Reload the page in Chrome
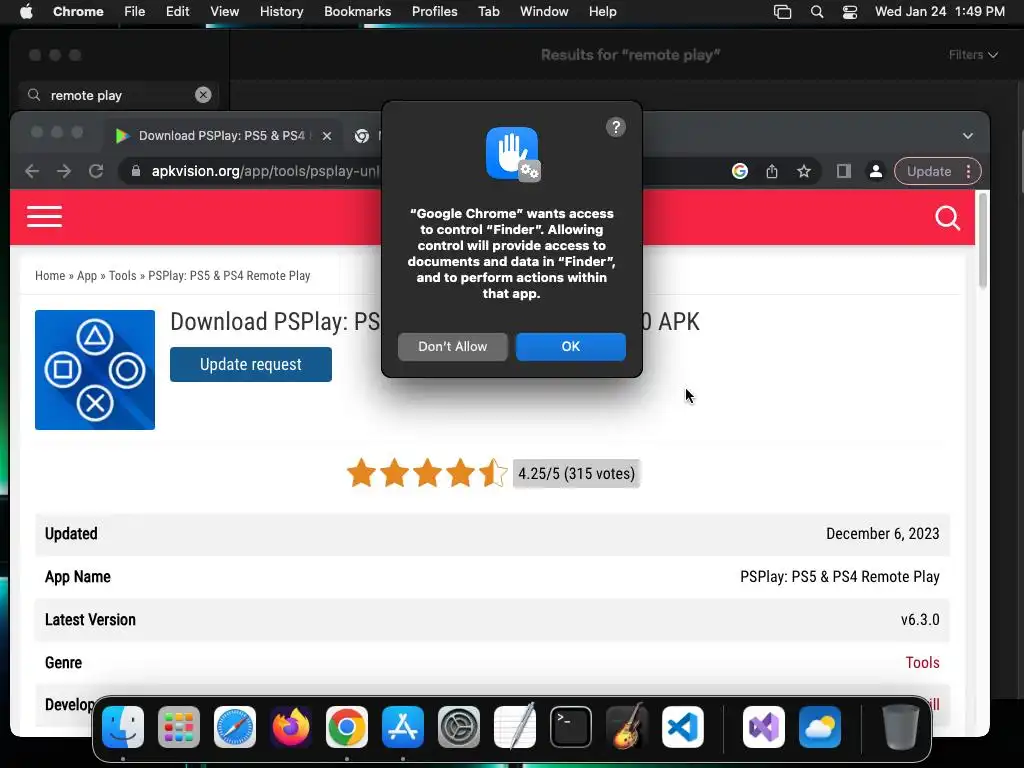The image size is (1024, 768). [96, 171]
